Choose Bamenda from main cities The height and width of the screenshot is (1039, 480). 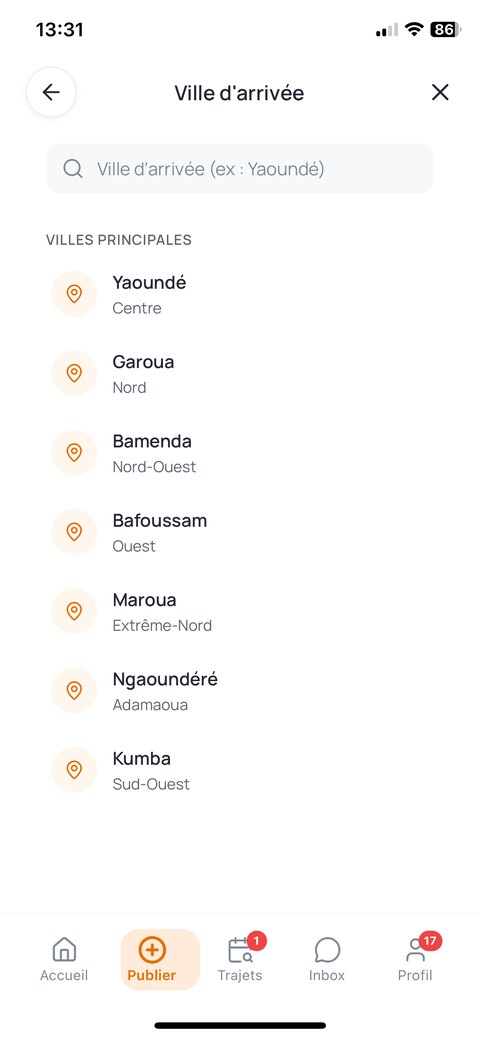(x=240, y=453)
